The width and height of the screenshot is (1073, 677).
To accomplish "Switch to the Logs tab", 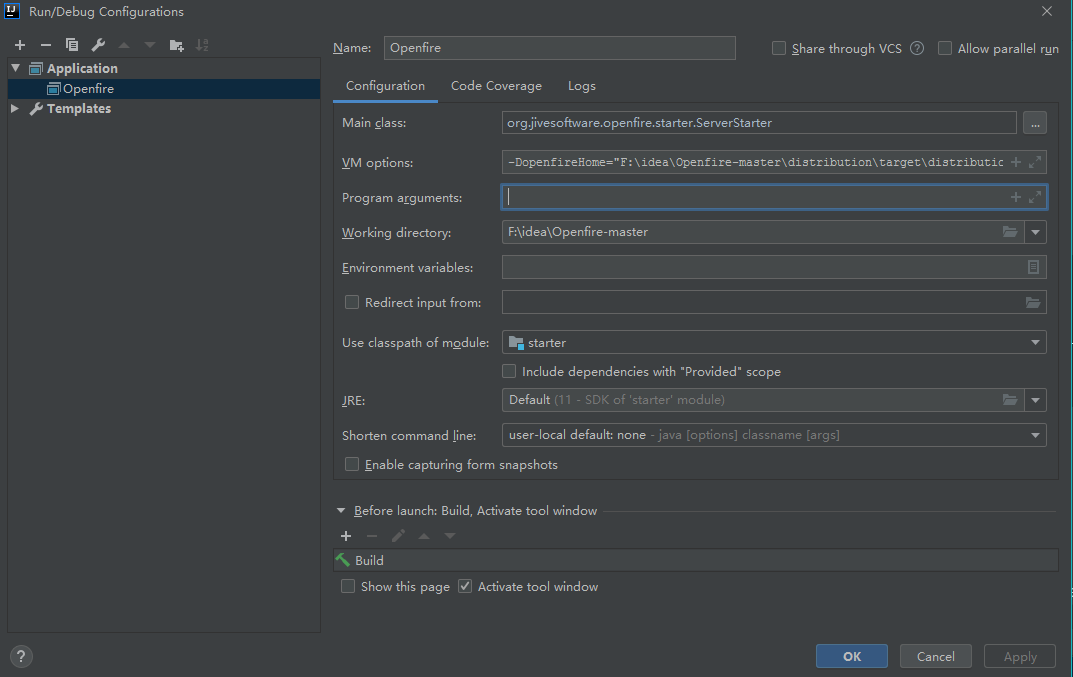I will pyautogui.click(x=582, y=86).
